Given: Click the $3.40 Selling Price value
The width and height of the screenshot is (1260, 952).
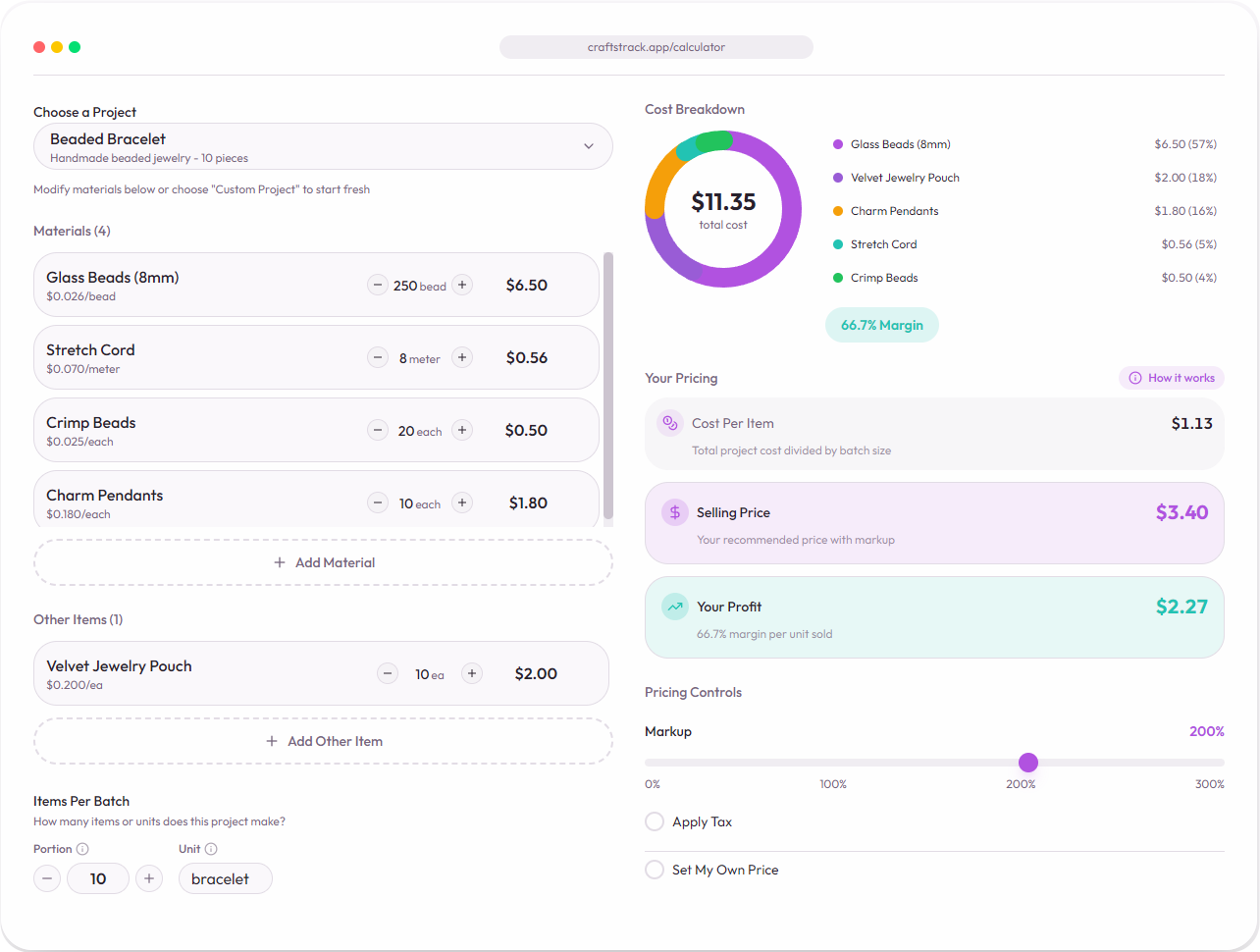Looking at the screenshot, I should 1182,512.
